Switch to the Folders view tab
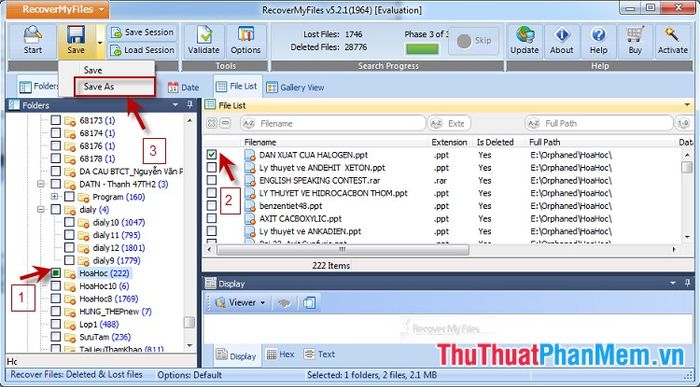The width and height of the screenshot is (700, 387). pos(38,86)
